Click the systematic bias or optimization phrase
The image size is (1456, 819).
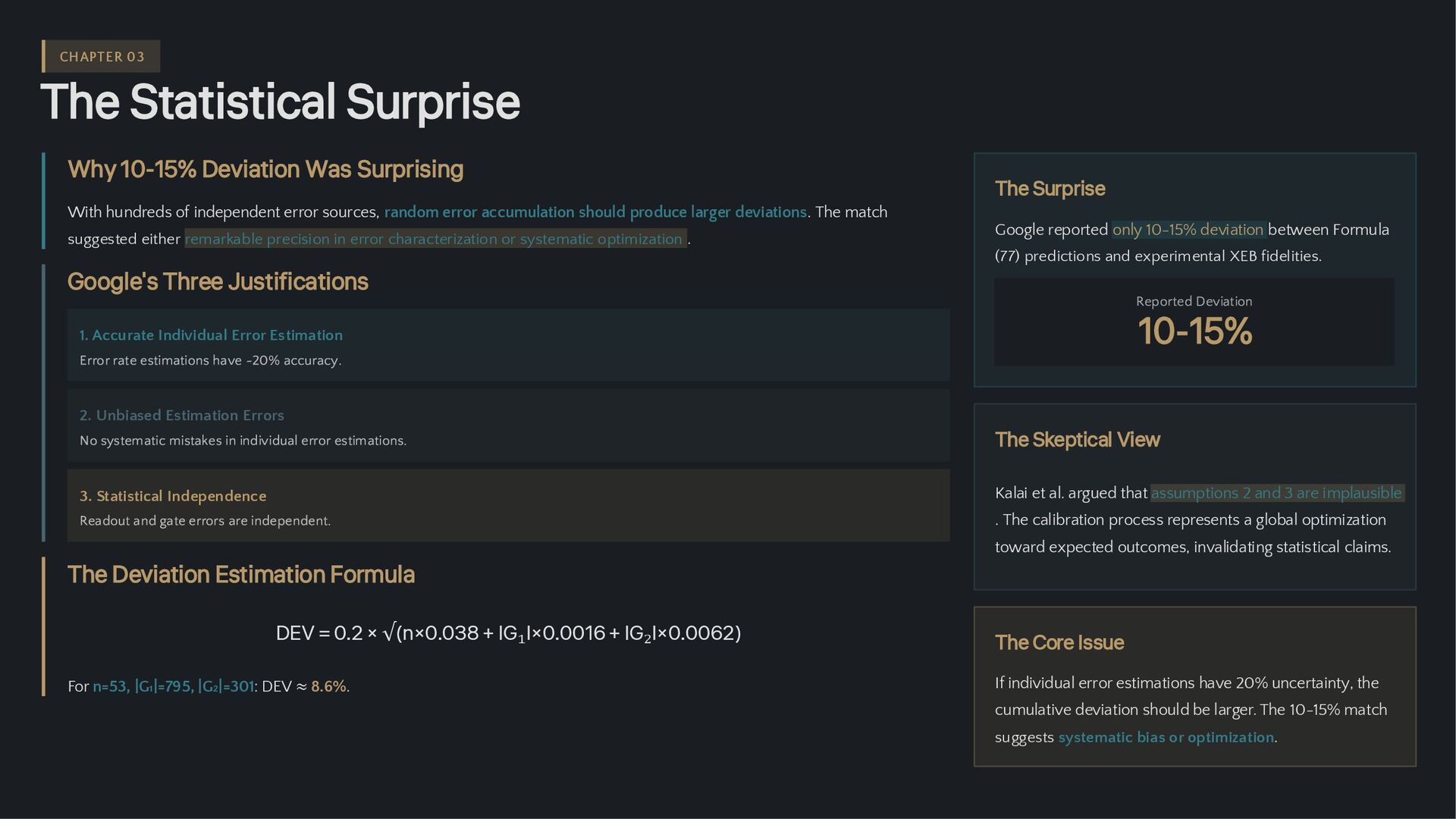click(x=1166, y=738)
